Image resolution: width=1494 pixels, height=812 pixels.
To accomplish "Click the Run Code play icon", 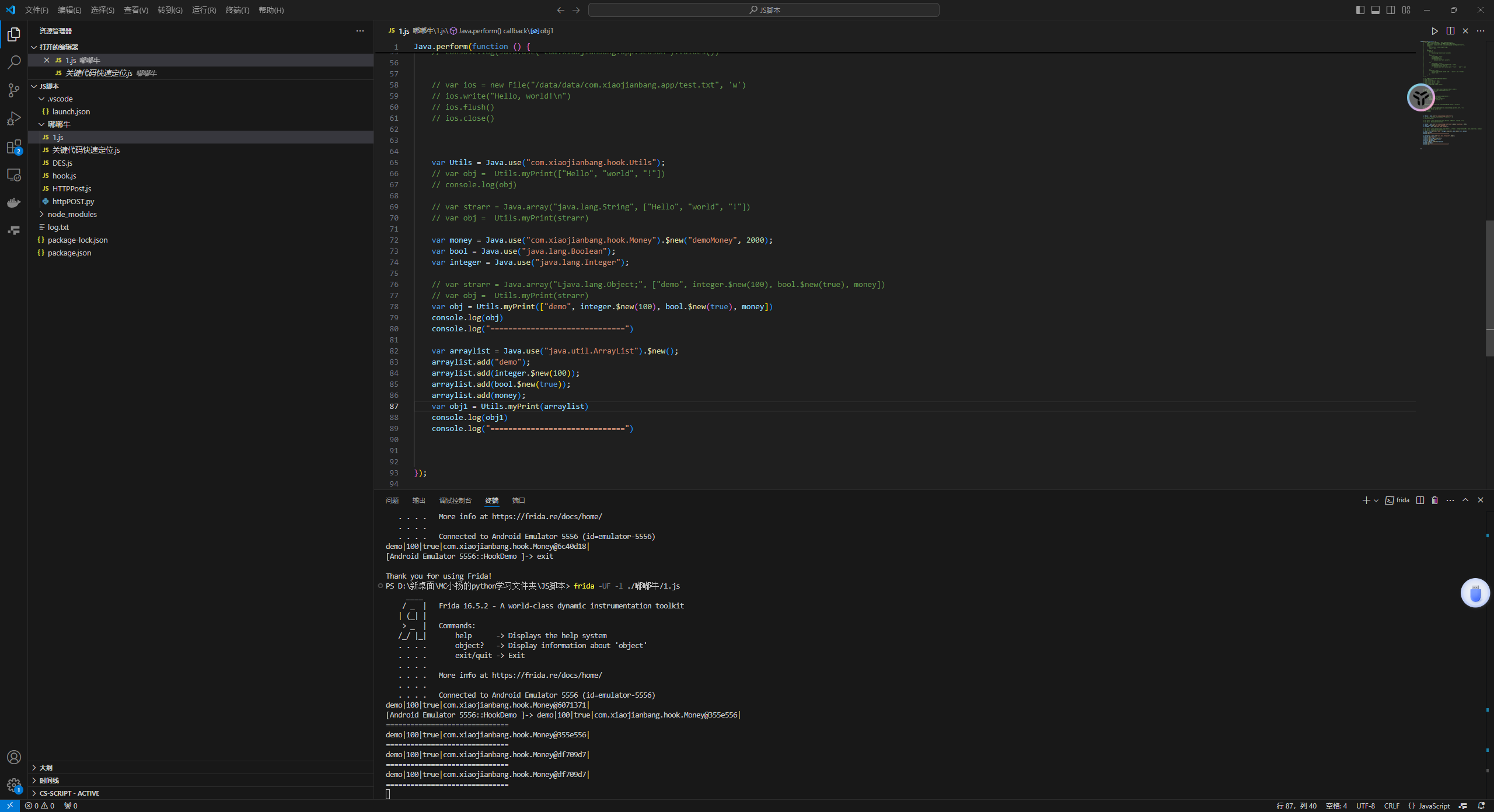I will pos(1434,31).
